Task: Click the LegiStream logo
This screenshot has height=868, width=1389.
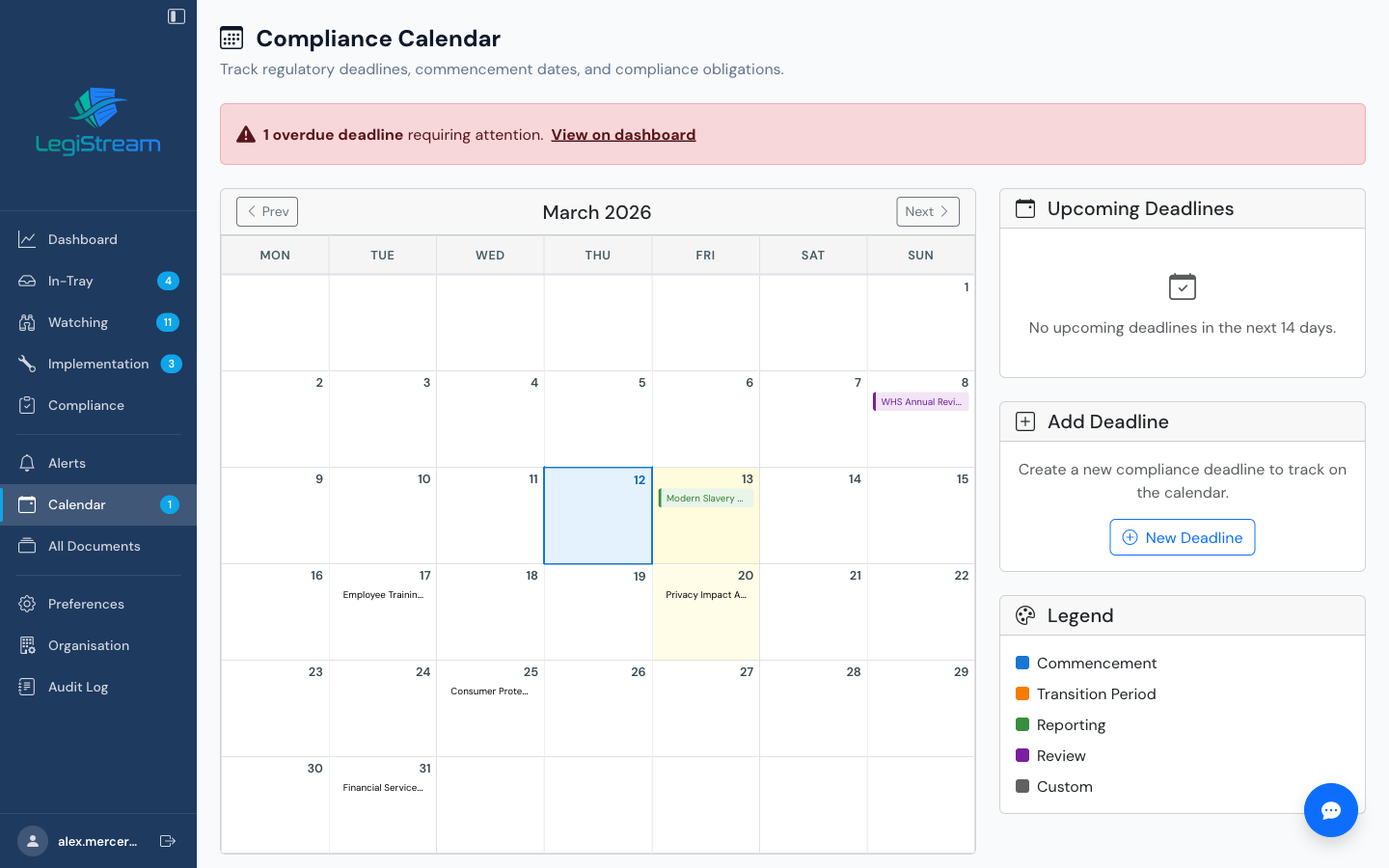Action: click(98, 120)
